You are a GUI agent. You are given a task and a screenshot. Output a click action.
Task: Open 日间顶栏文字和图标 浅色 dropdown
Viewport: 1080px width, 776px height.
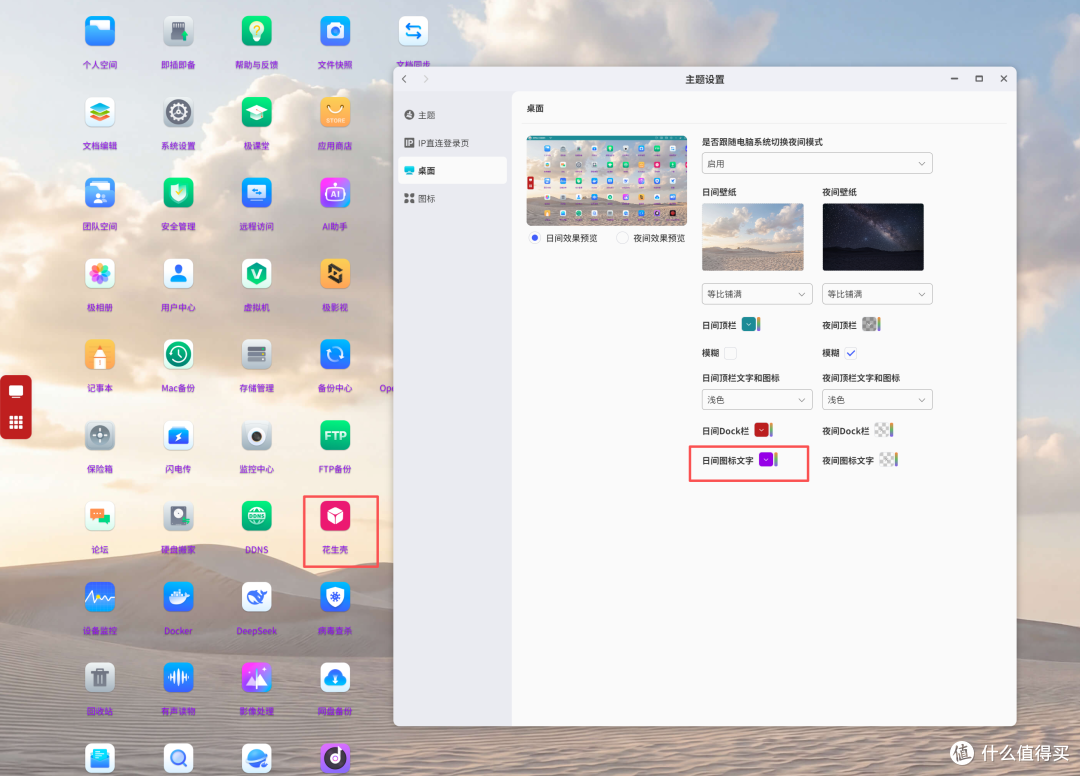(757, 399)
